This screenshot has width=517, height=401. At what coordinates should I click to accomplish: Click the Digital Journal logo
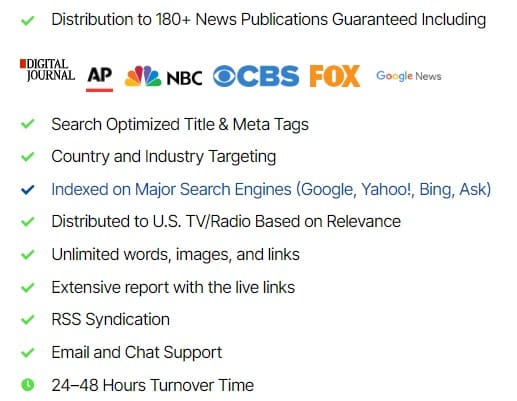47,70
